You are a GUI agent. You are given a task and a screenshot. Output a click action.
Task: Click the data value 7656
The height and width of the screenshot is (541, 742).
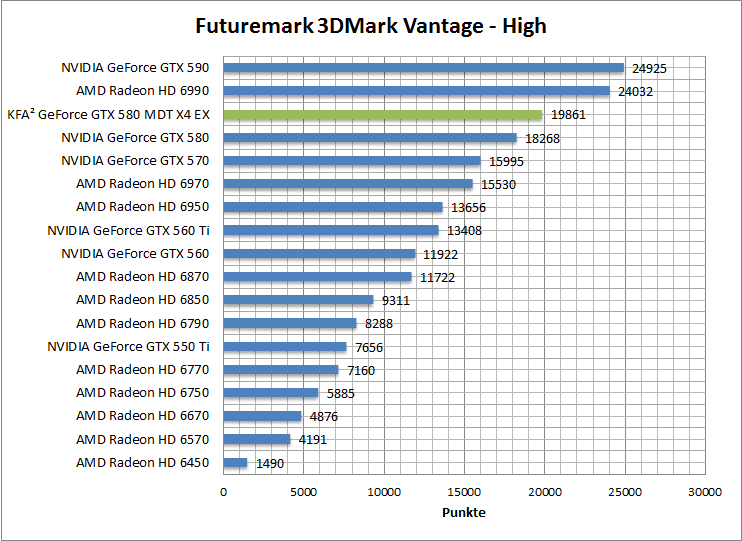pyautogui.click(x=369, y=347)
